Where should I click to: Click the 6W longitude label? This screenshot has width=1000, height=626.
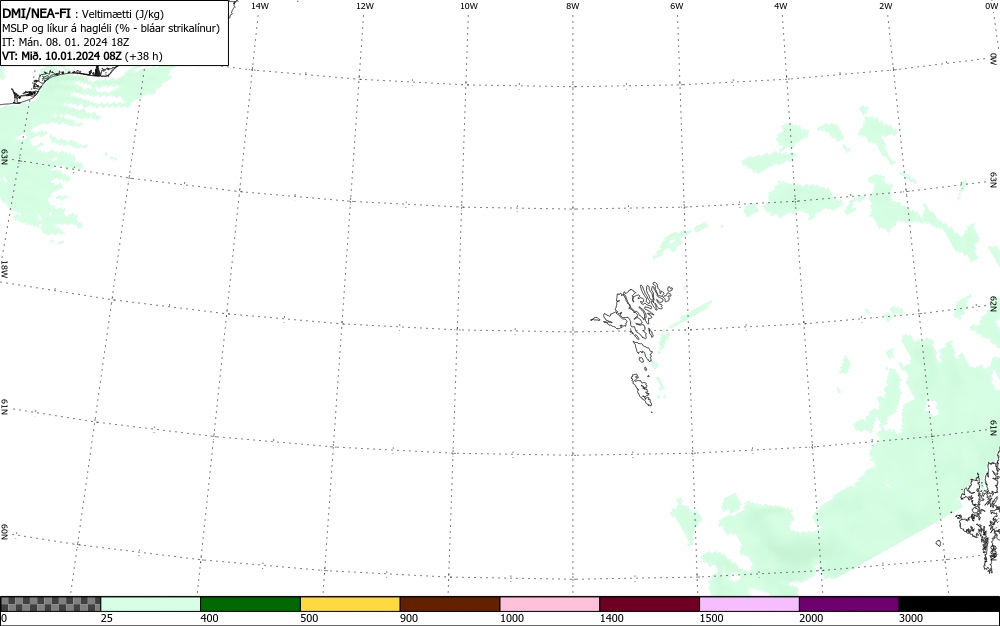pos(677,6)
